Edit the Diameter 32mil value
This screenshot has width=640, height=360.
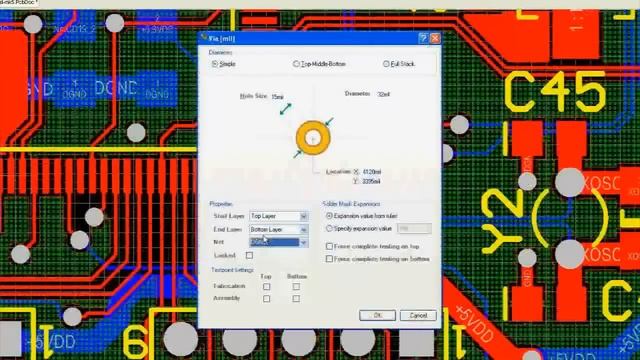tap(384, 94)
